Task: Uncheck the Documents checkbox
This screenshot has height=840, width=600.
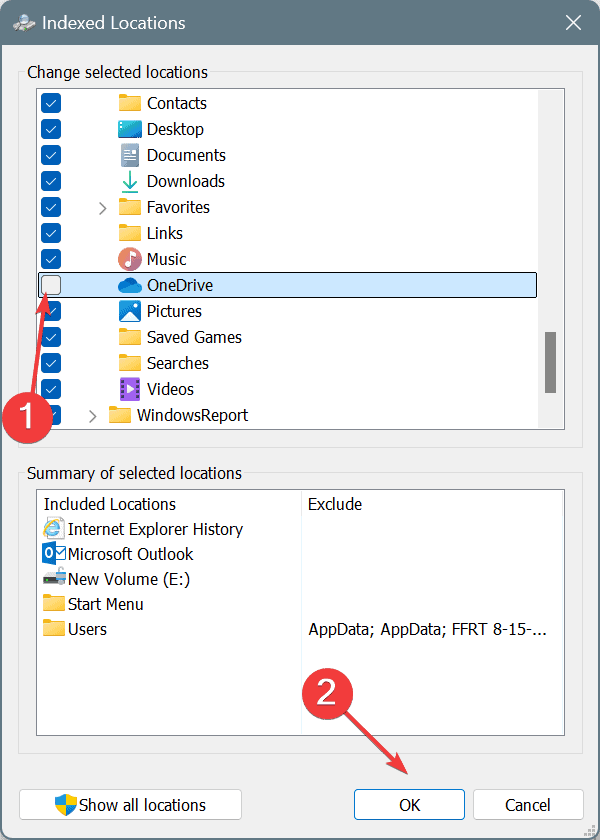Action: 51,155
